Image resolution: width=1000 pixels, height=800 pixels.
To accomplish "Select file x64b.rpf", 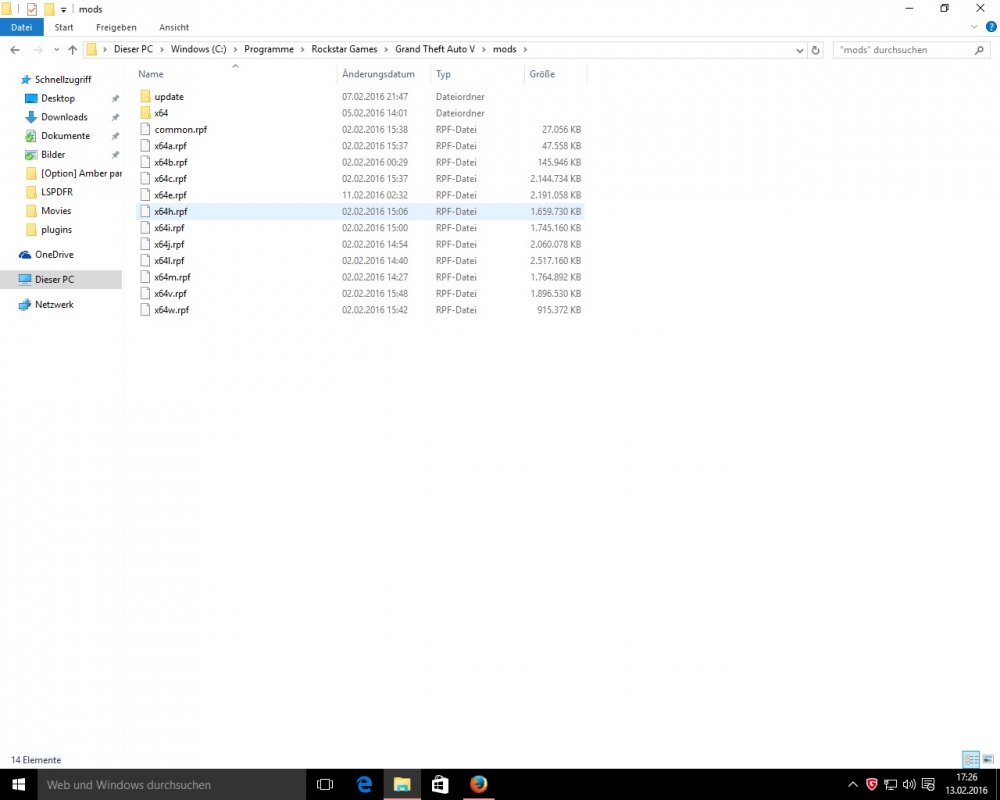I will click(x=170, y=162).
